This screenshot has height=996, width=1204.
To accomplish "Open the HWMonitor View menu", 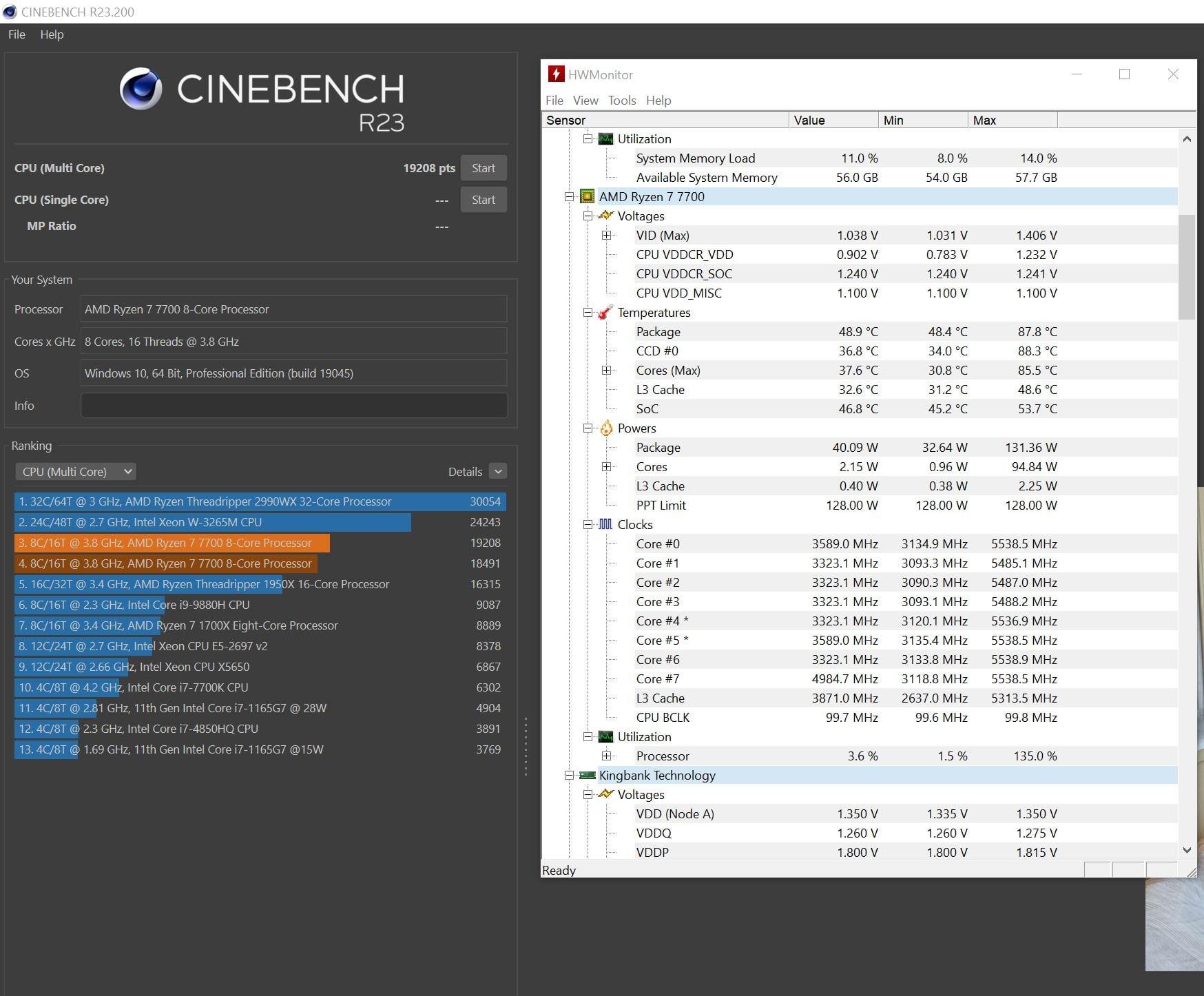I will pos(585,101).
